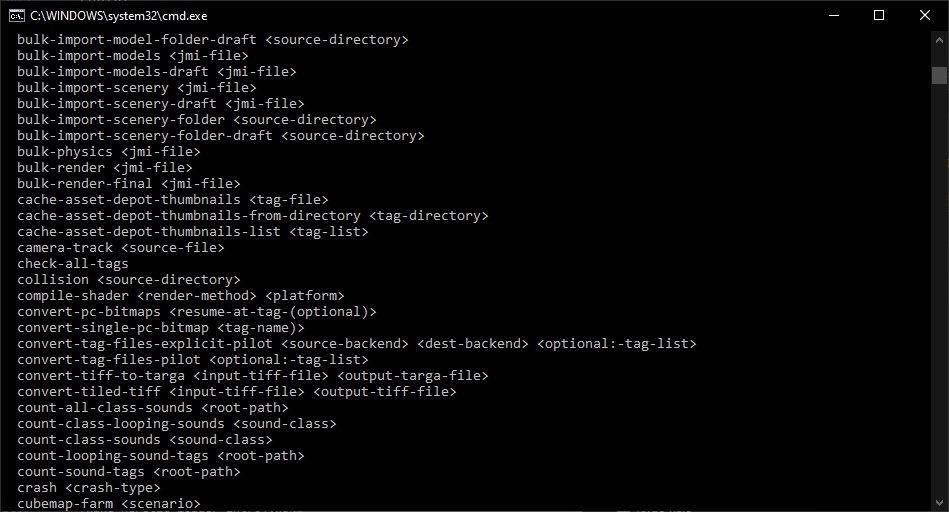Click the scrollbar track below the thumb

pyautogui.click(x=939, y=290)
